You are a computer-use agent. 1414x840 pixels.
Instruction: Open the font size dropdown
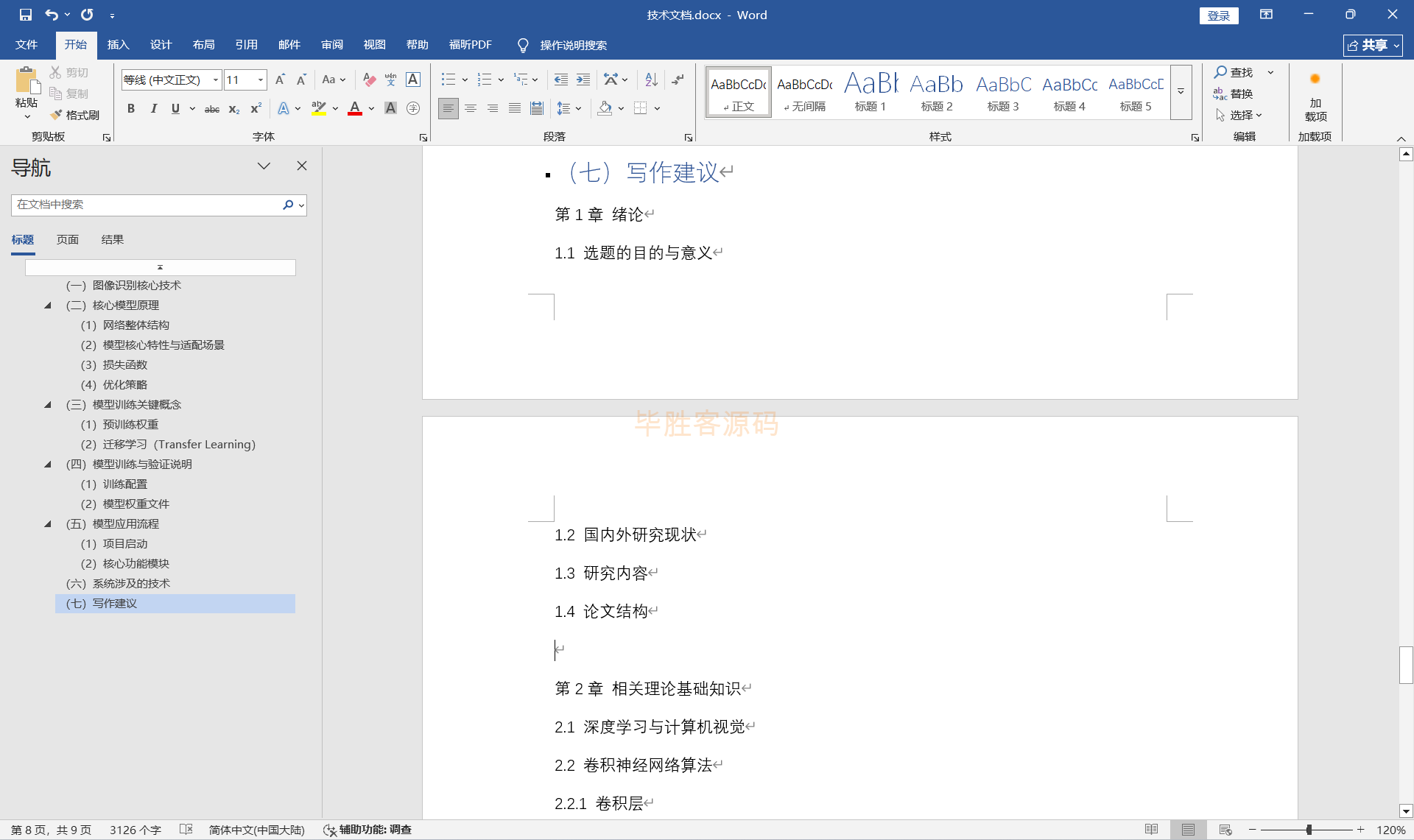click(261, 80)
